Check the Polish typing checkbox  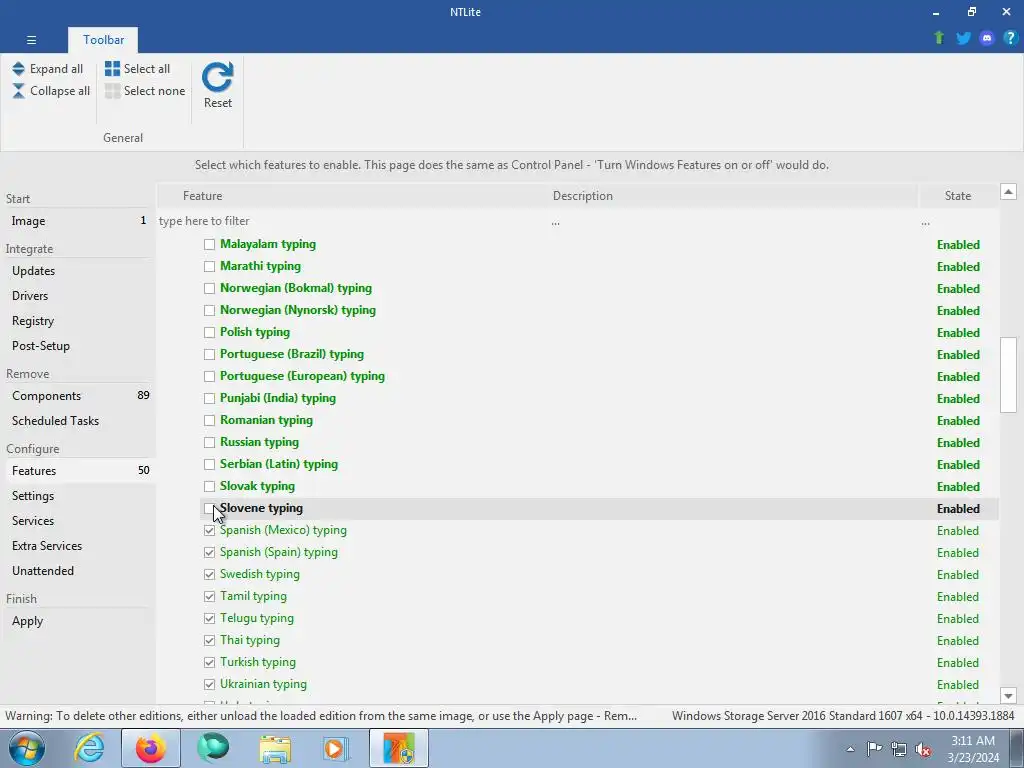209,332
